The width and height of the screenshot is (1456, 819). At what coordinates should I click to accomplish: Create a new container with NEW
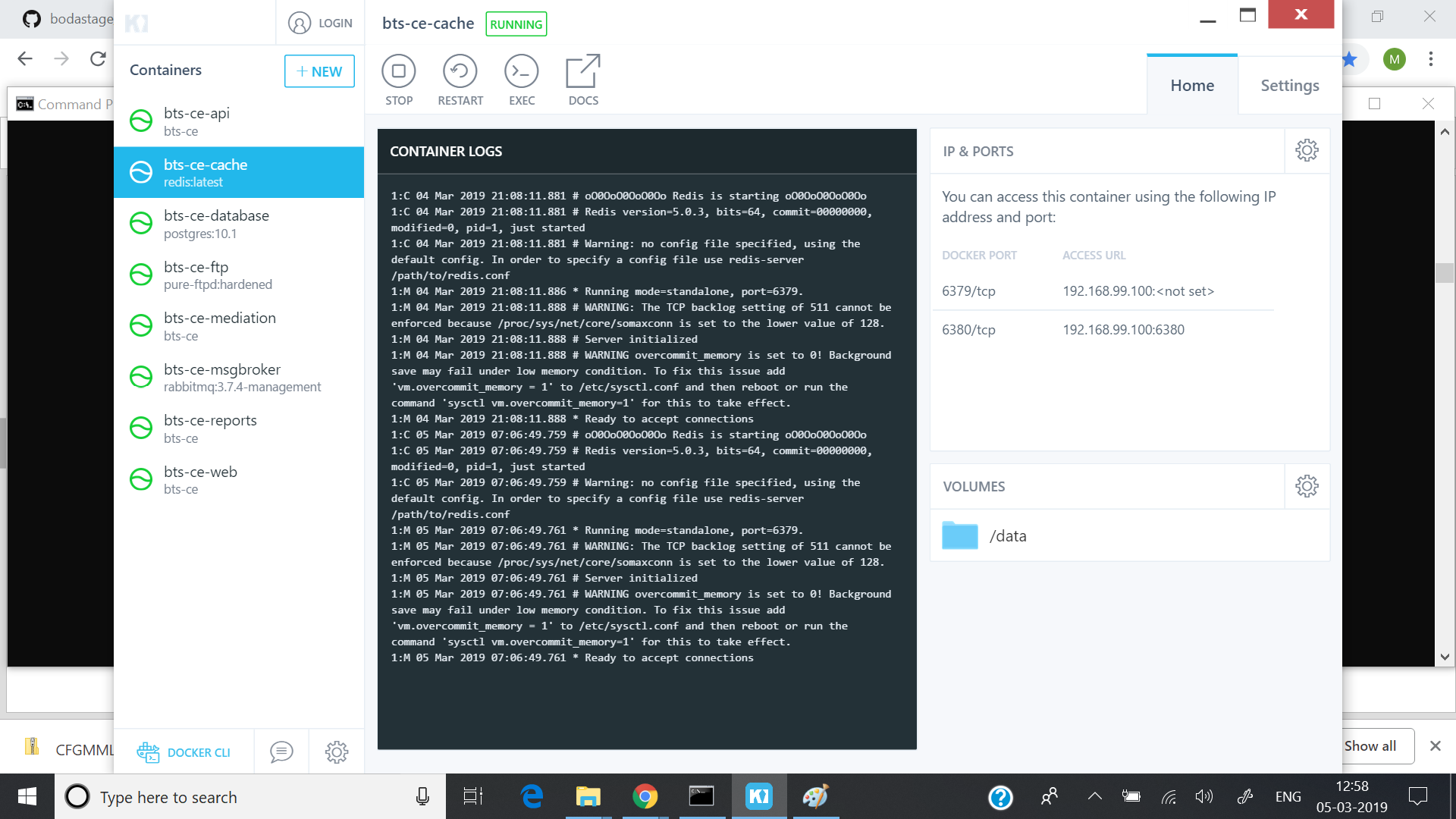319,71
